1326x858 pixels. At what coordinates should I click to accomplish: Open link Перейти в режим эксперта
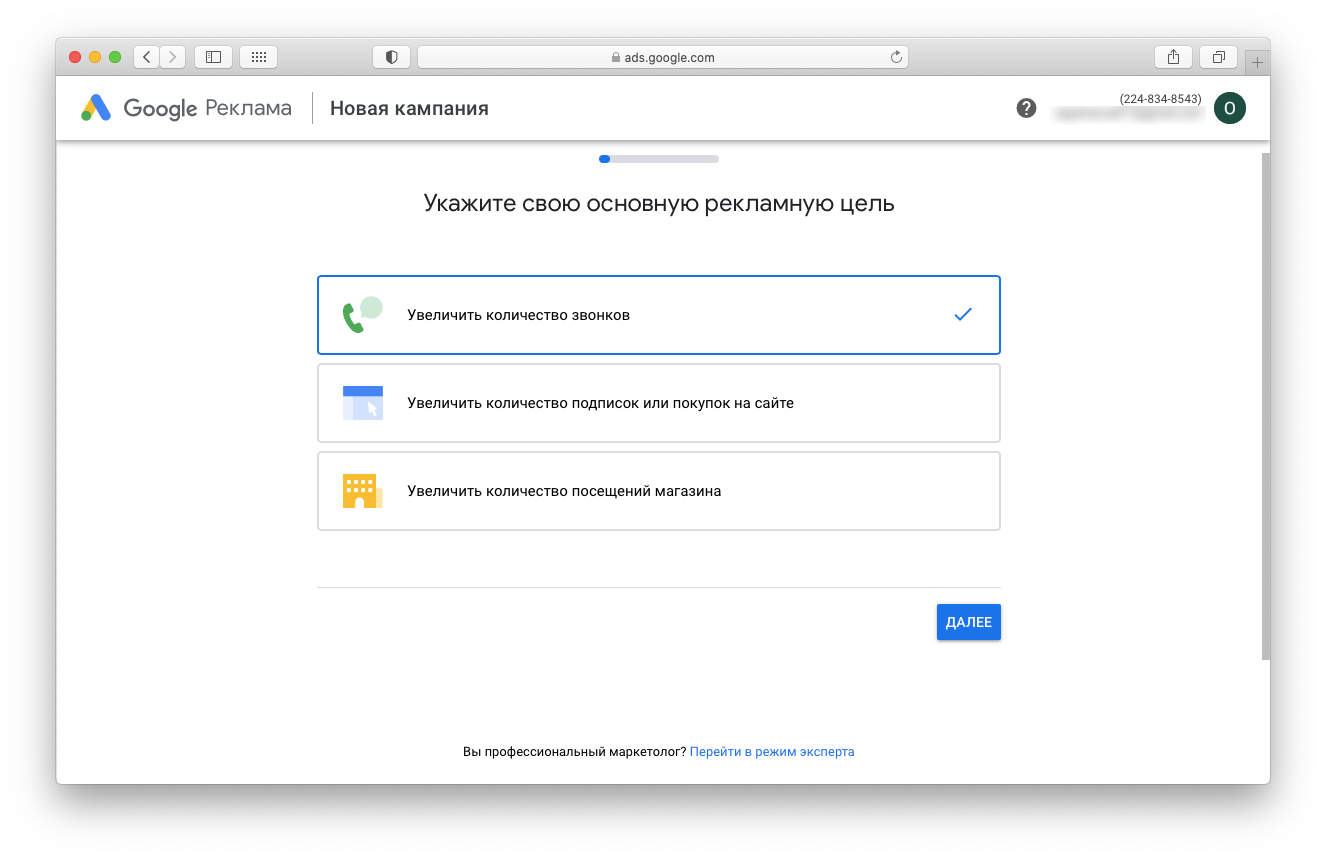772,751
